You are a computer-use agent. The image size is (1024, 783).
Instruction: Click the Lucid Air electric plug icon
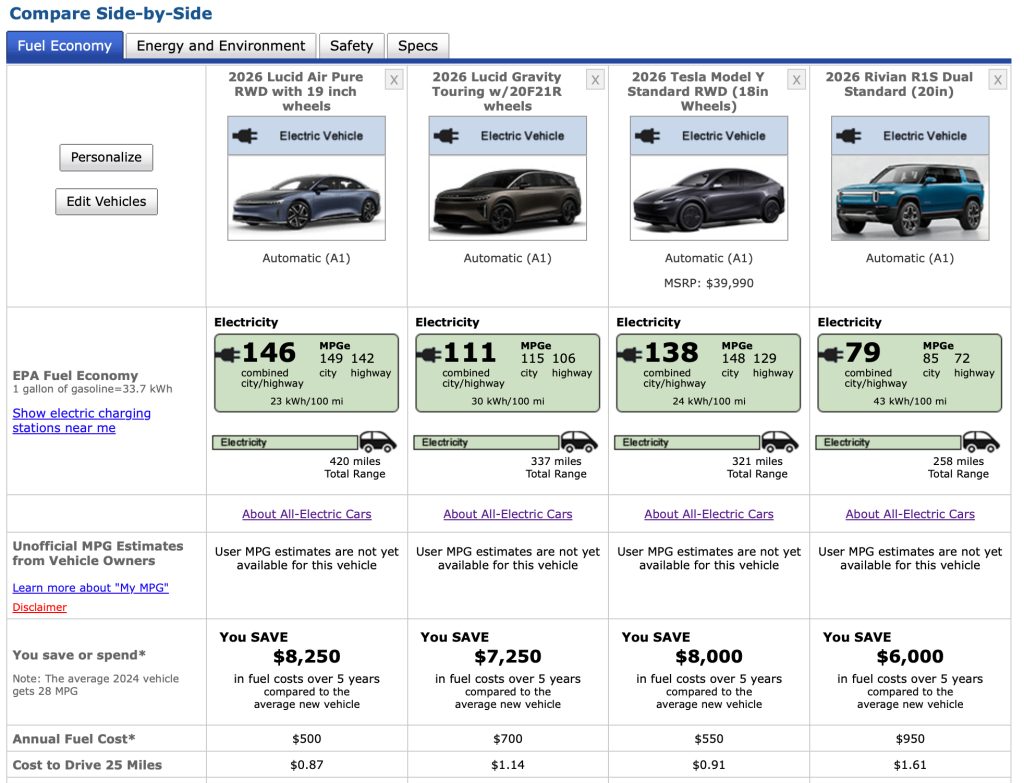(x=244, y=136)
